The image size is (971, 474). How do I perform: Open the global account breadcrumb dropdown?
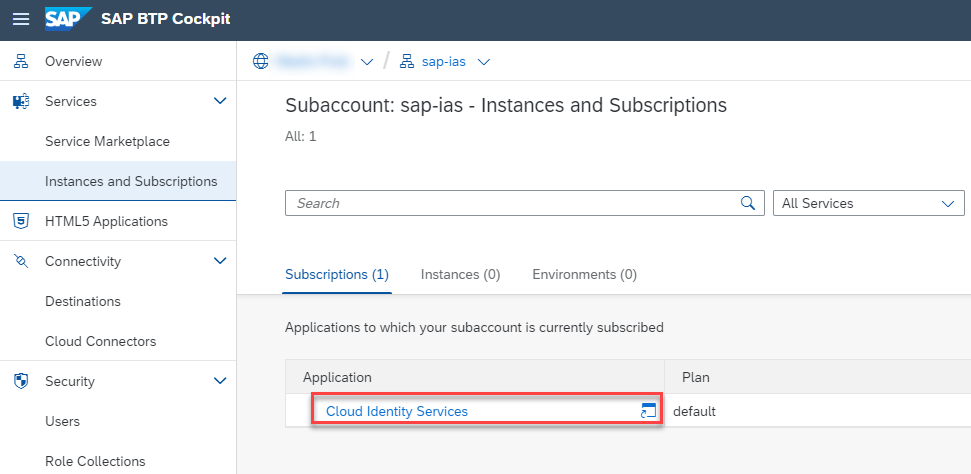pyautogui.click(x=367, y=62)
